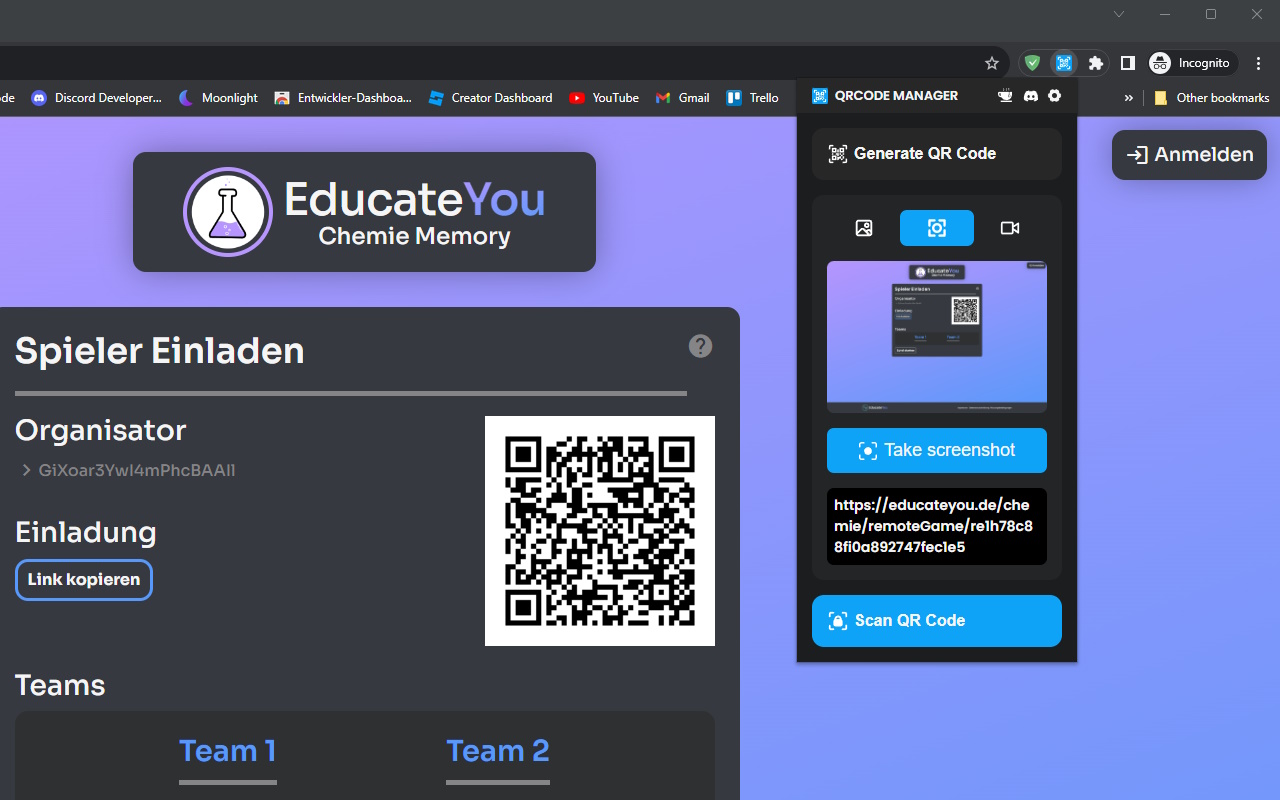Select the image upload mode in QR Code Manager

862,228
